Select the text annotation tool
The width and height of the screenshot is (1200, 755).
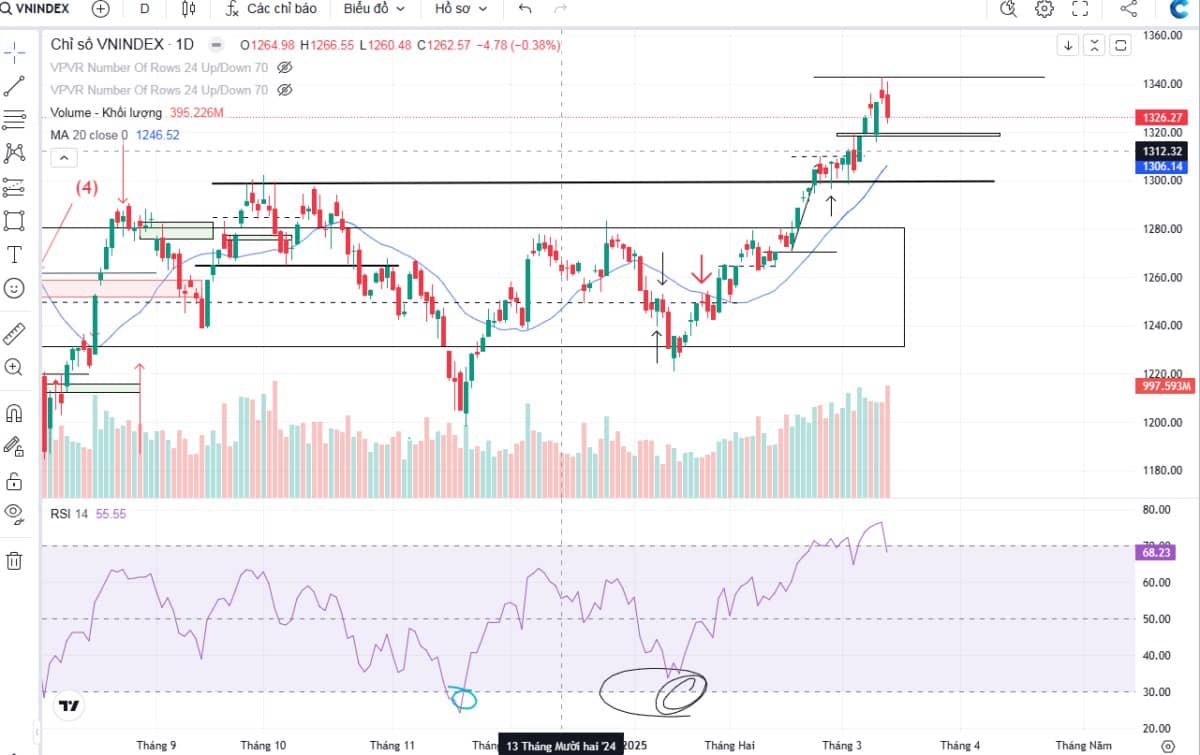point(14,254)
